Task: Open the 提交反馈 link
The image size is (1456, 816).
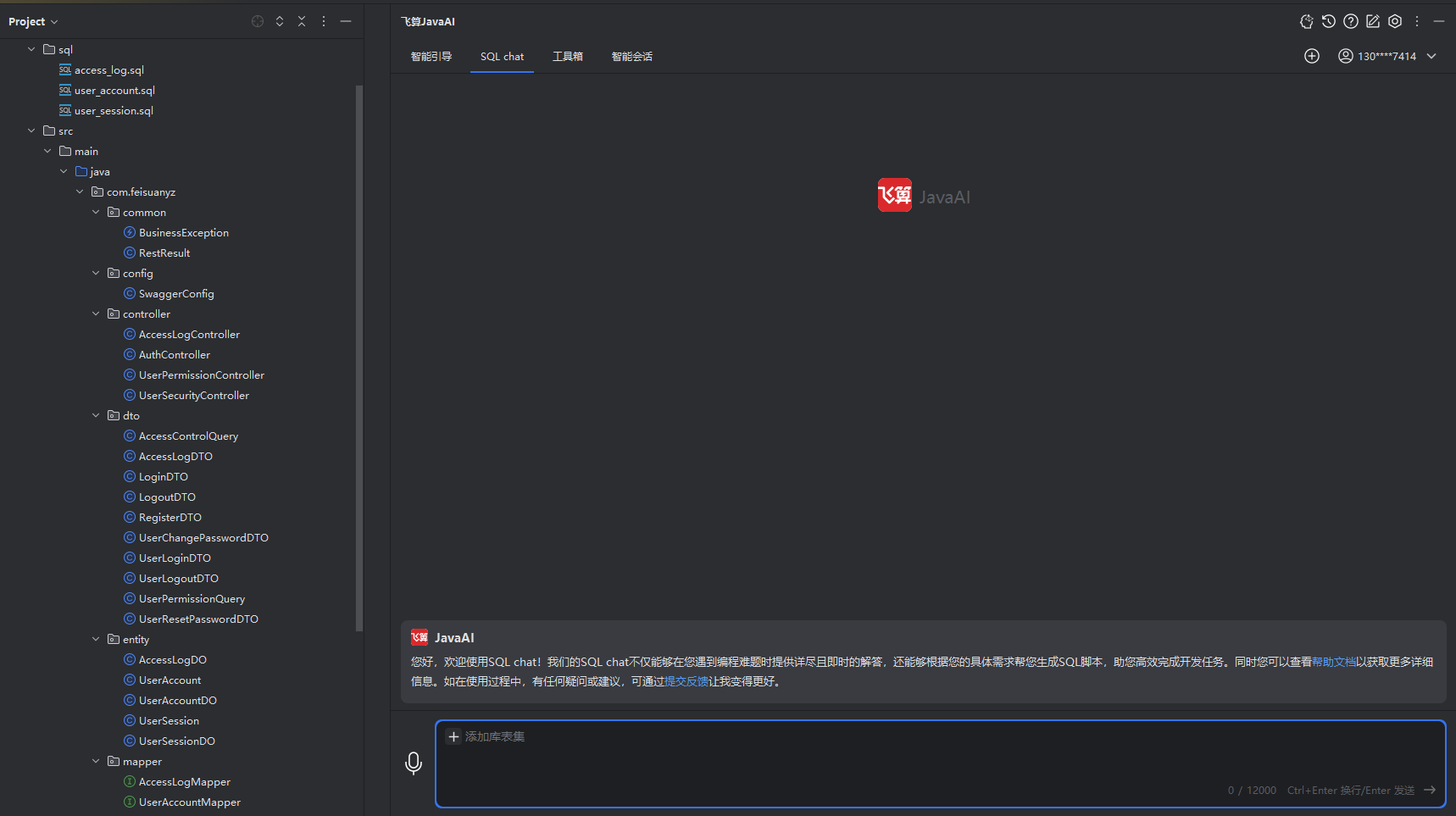Action: tap(686, 681)
